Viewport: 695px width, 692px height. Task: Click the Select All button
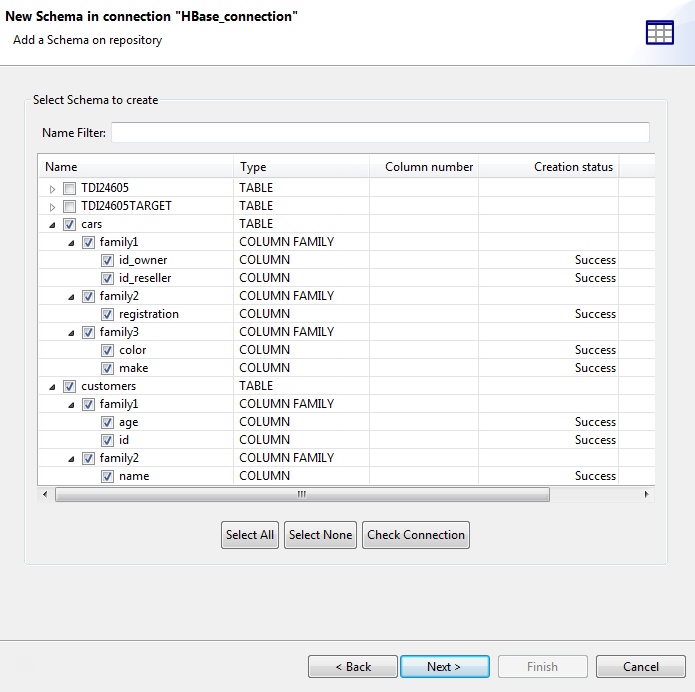250,535
